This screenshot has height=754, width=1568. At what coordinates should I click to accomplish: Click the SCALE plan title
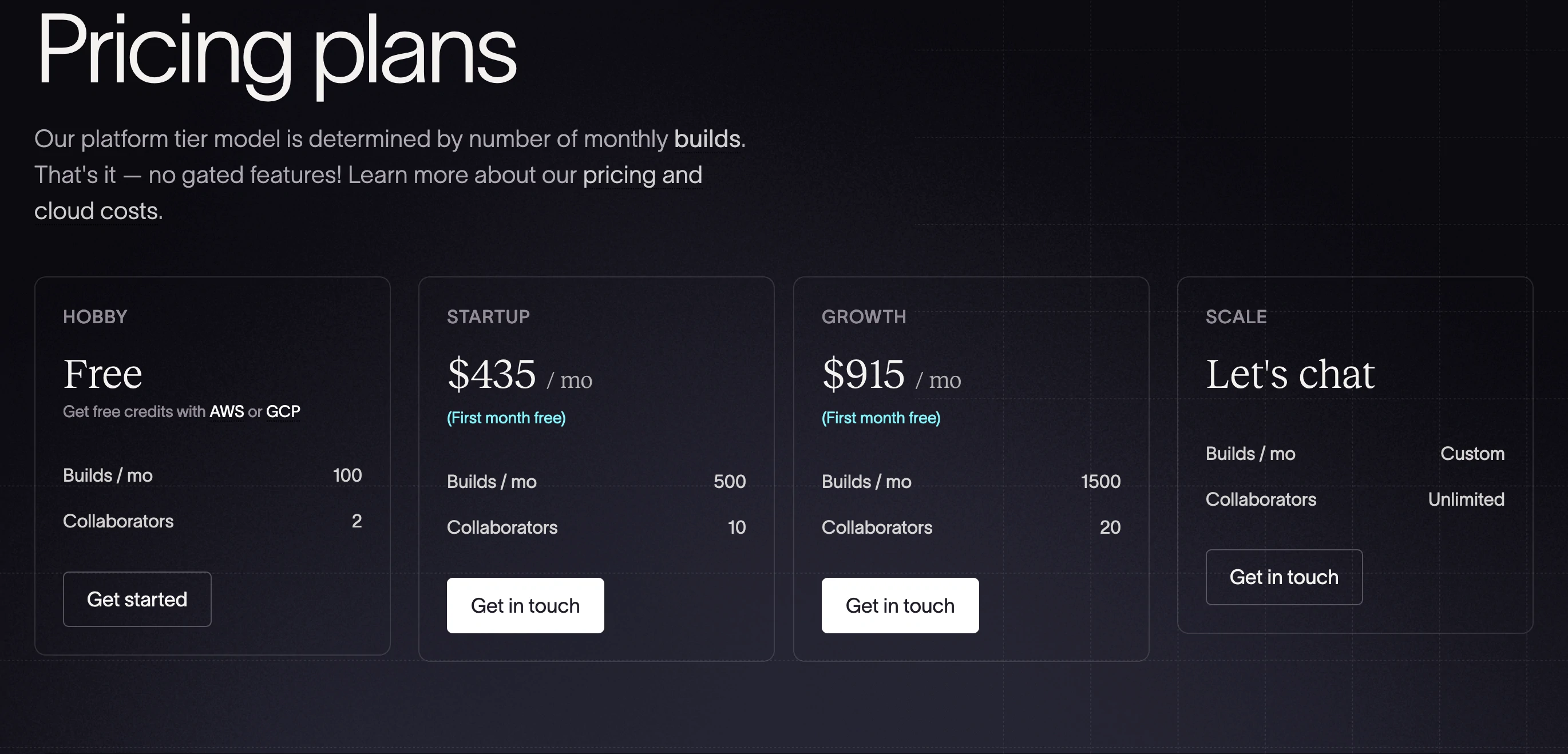tap(1234, 316)
